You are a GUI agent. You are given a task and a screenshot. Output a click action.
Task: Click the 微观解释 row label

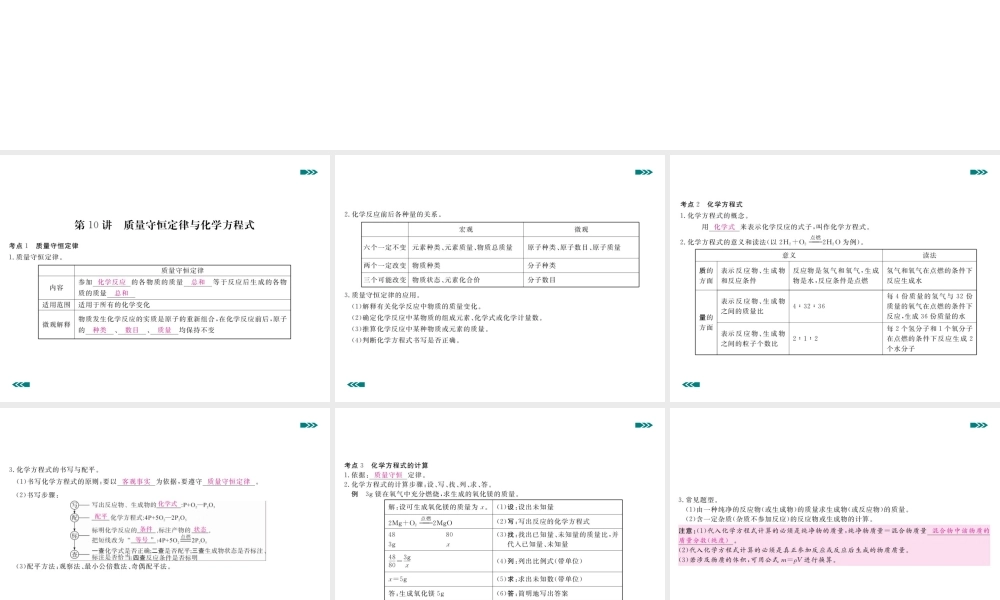tap(57, 325)
